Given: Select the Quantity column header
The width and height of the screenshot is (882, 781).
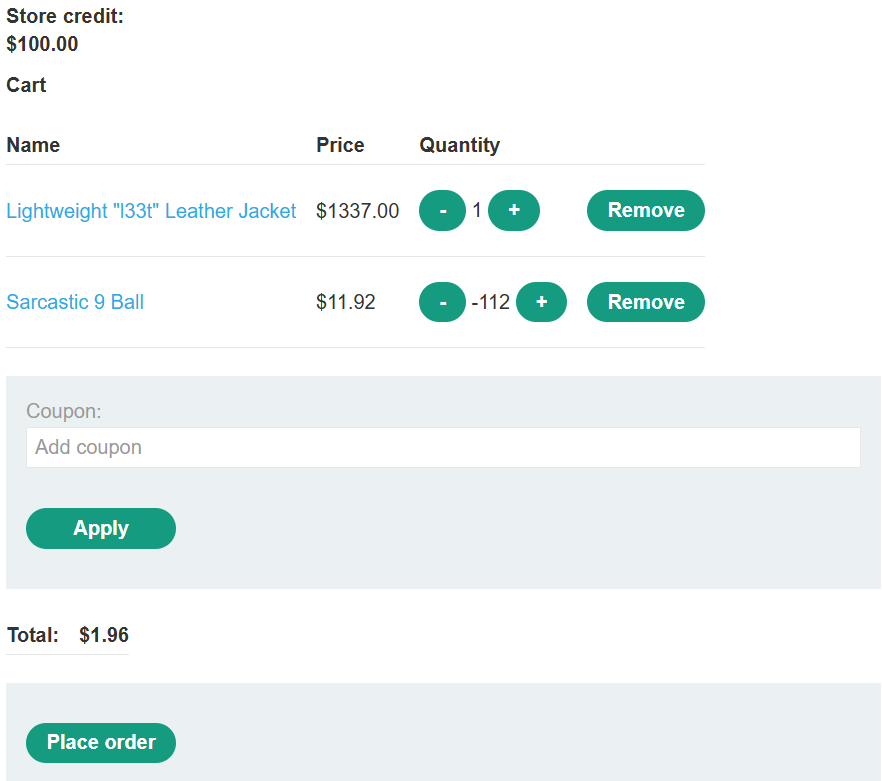Looking at the screenshot, I should click(460, 145).
